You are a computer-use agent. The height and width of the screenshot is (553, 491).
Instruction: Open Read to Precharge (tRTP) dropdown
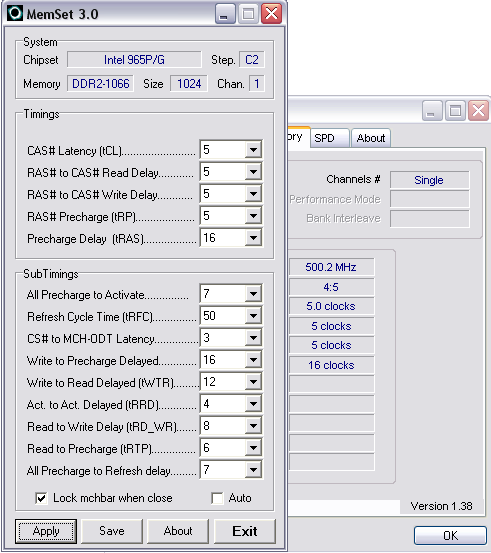253,448
